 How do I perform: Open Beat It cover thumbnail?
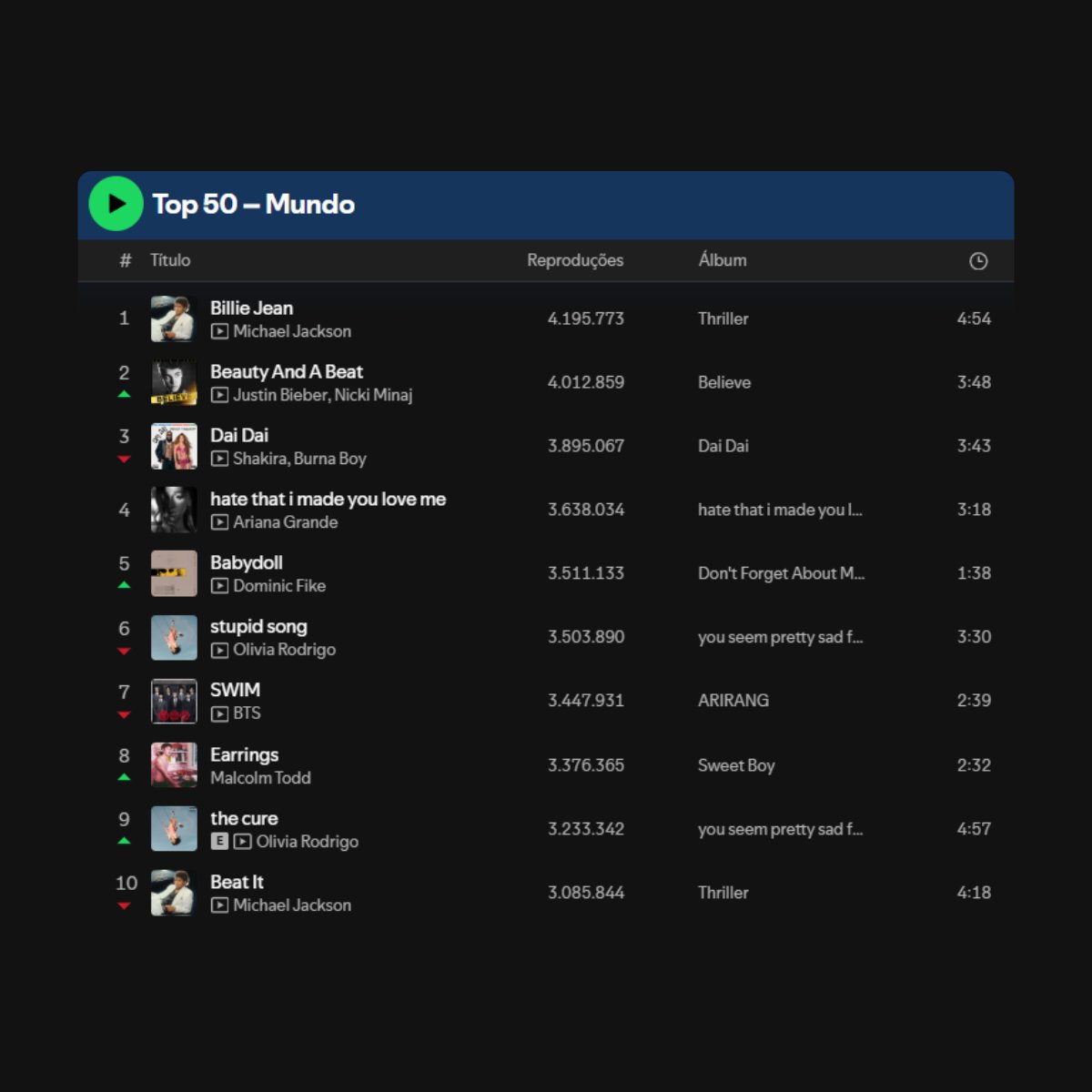tap(174, 893)
